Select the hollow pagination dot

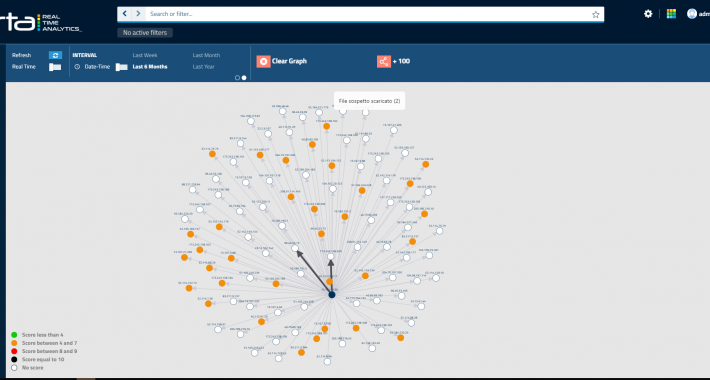coord(237,78)
